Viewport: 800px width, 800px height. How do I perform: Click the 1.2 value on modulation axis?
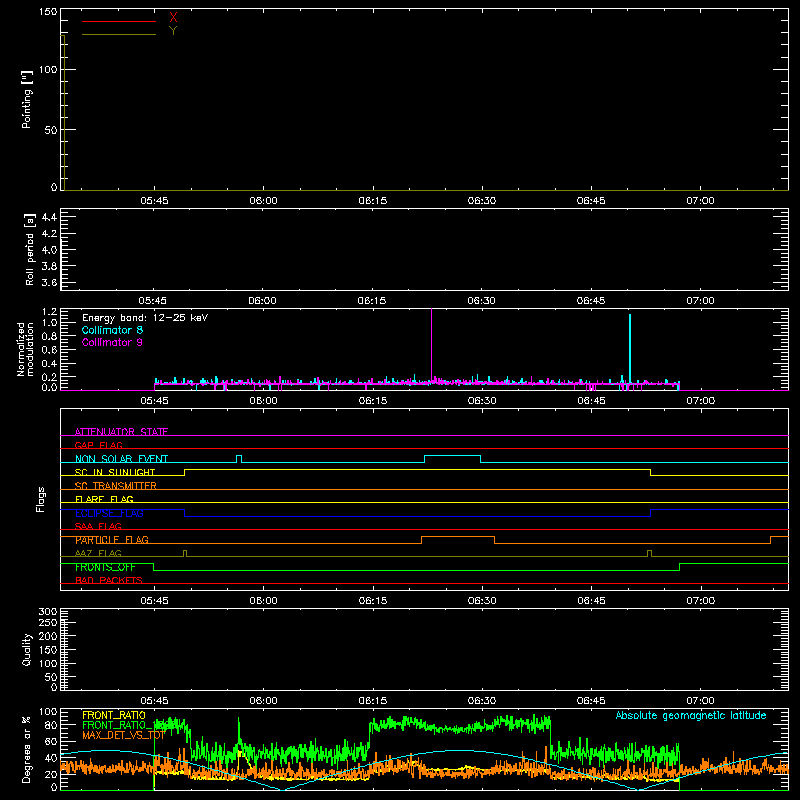(x=49, y=312)
